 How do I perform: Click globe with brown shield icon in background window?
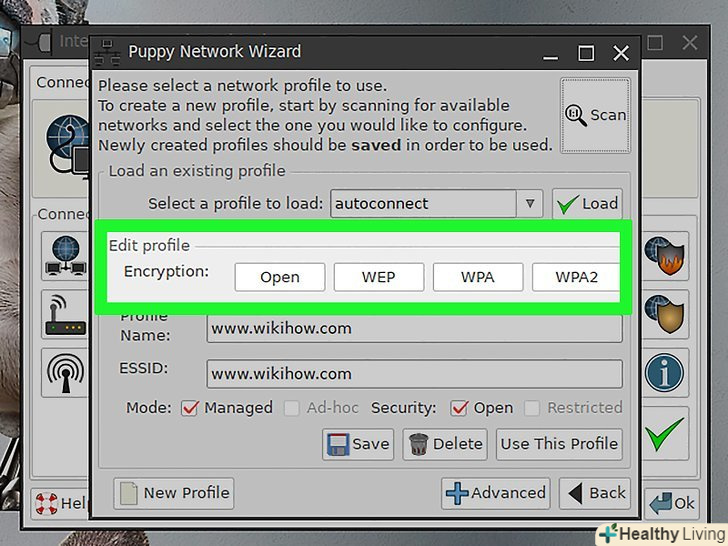665,314
